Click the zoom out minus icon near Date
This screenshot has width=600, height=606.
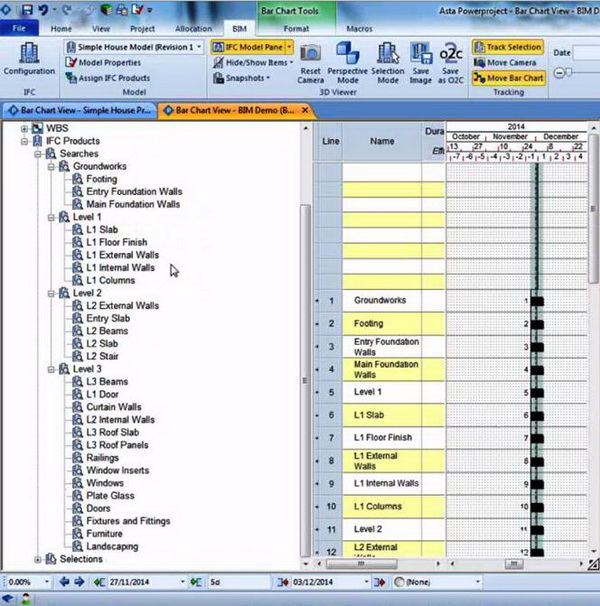click(x=559, y=73)
